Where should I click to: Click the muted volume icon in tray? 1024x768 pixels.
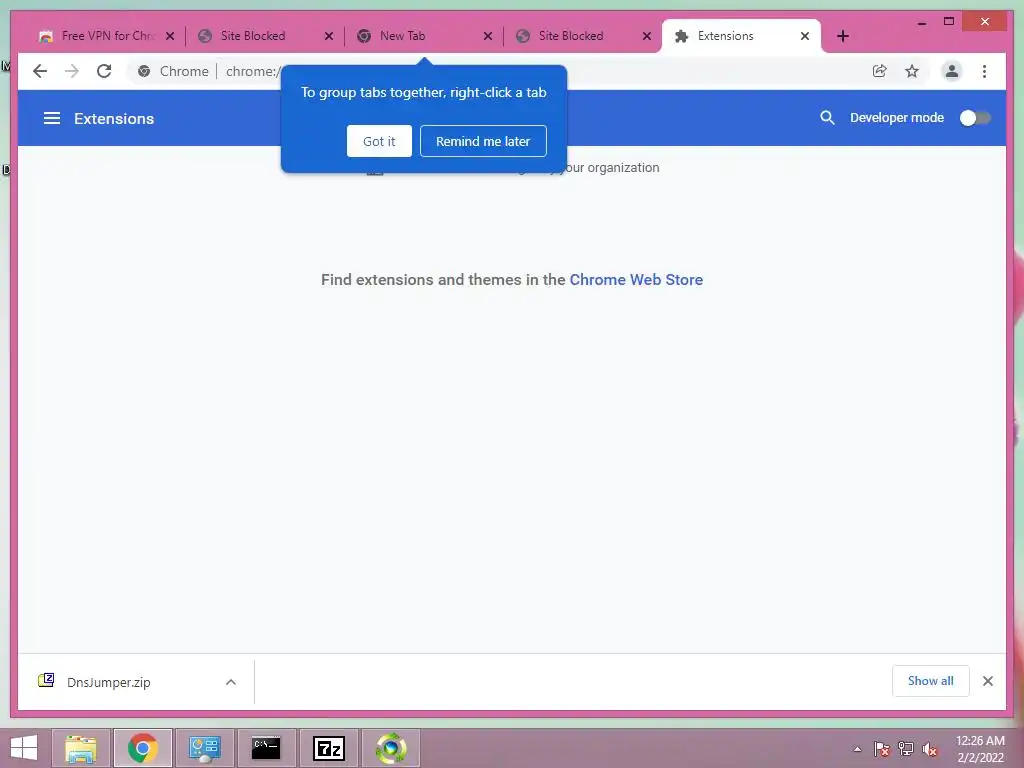[930, 749]
